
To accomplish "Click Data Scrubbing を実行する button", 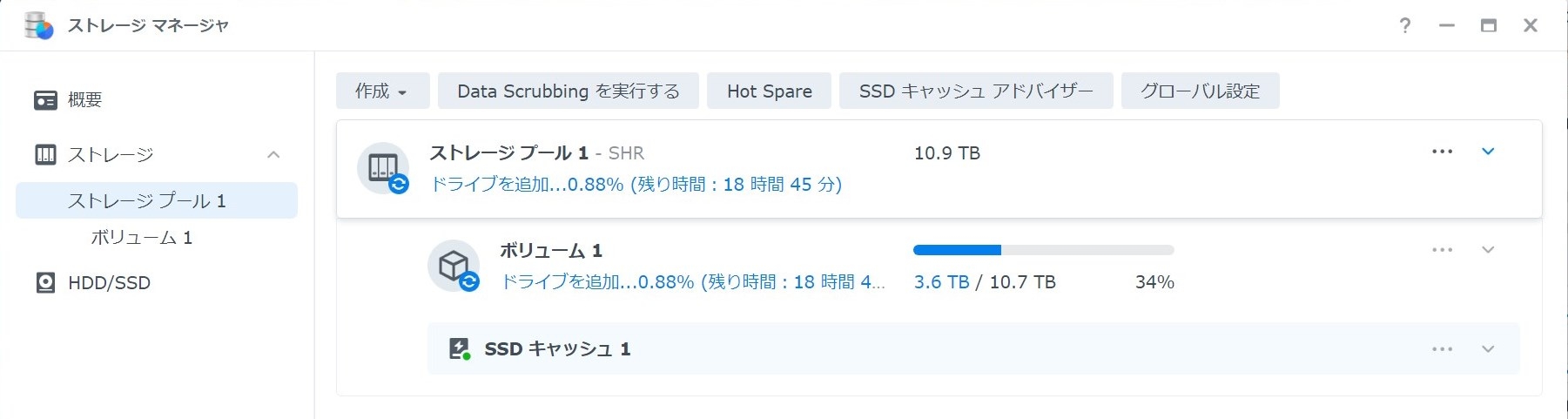I will click(x=568, y=91).
